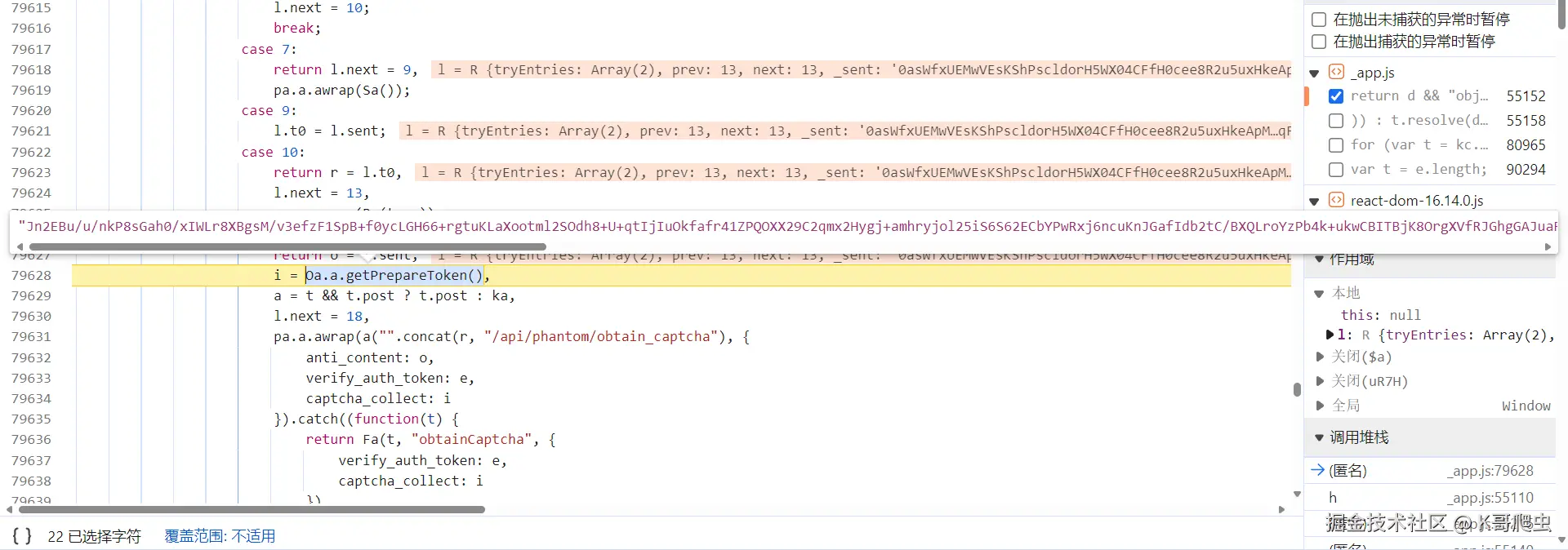
Task: Expand the l: R variable entry
Action: tap(1330, 335)
